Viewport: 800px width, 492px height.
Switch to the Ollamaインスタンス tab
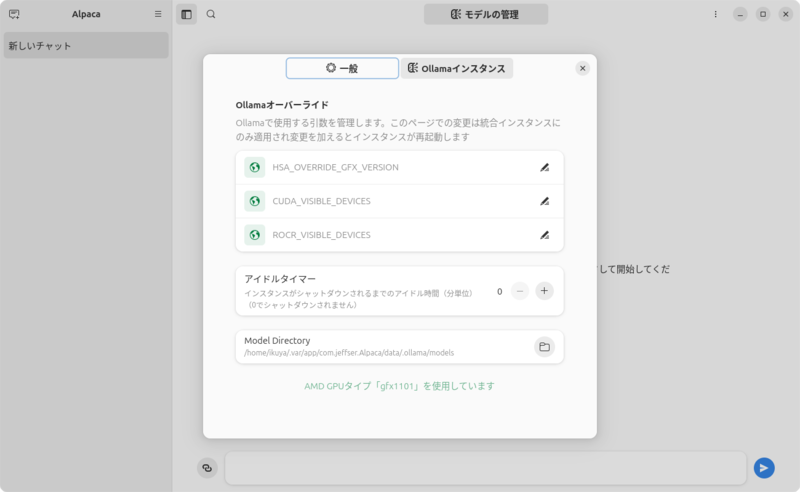[457, 68]
